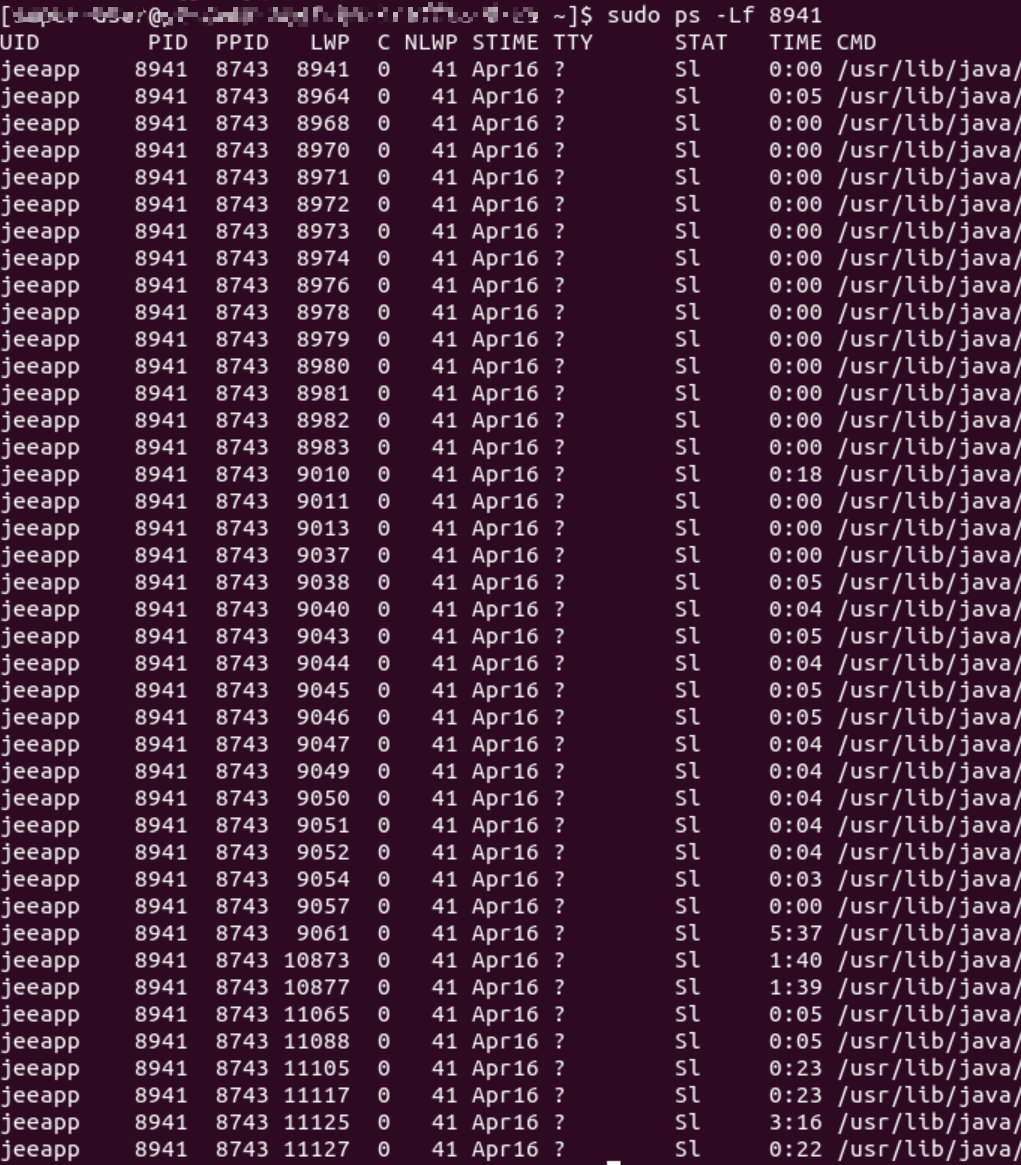Click the typed command 'sudo ps -Lf 8941'
The height and width of the screenshot is (1165, 1021).
click(x=715, y=15)
